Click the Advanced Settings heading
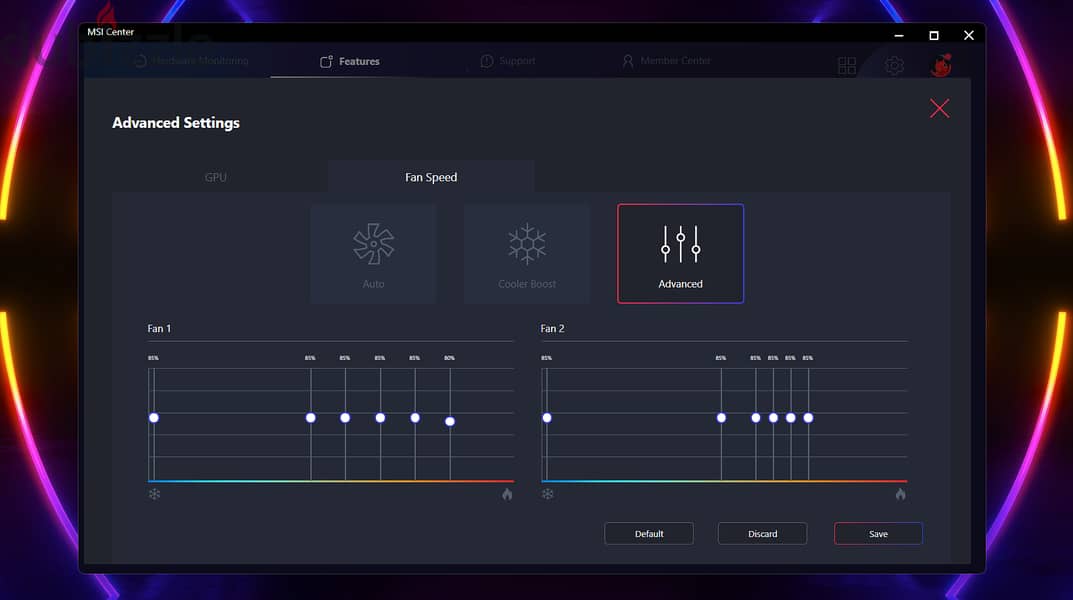1073x600 pixels. (176, 123)
